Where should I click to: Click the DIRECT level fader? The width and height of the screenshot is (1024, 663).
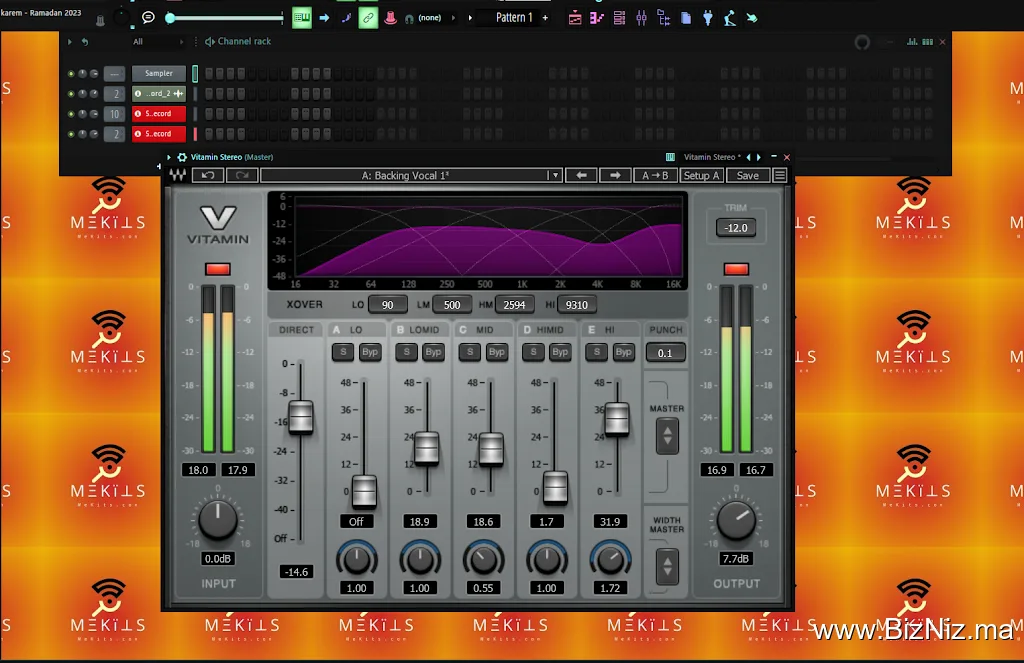300,417
